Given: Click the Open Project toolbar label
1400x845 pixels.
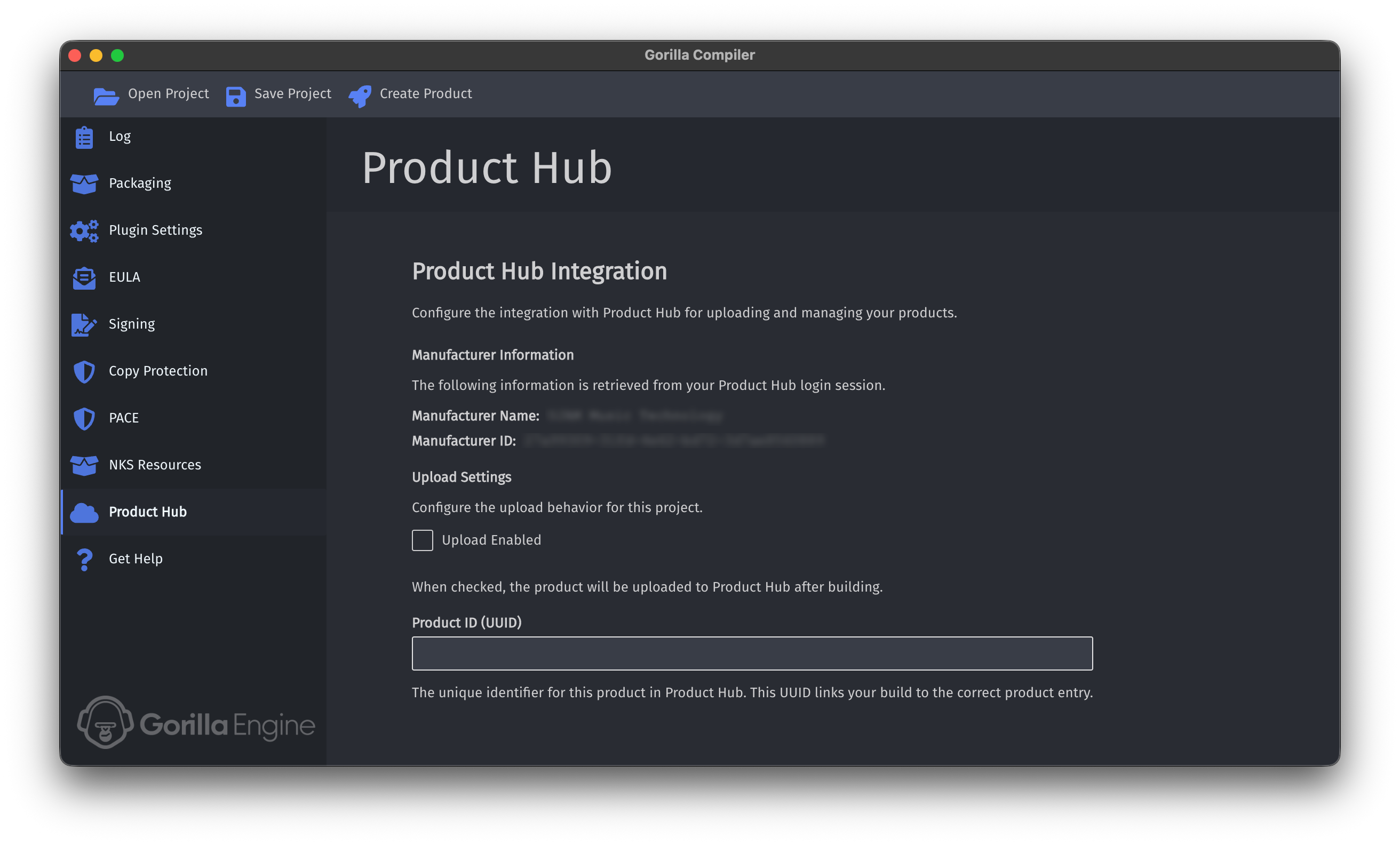Looking at the screenshot, I should pyautogui.click(x=168, y=94).
